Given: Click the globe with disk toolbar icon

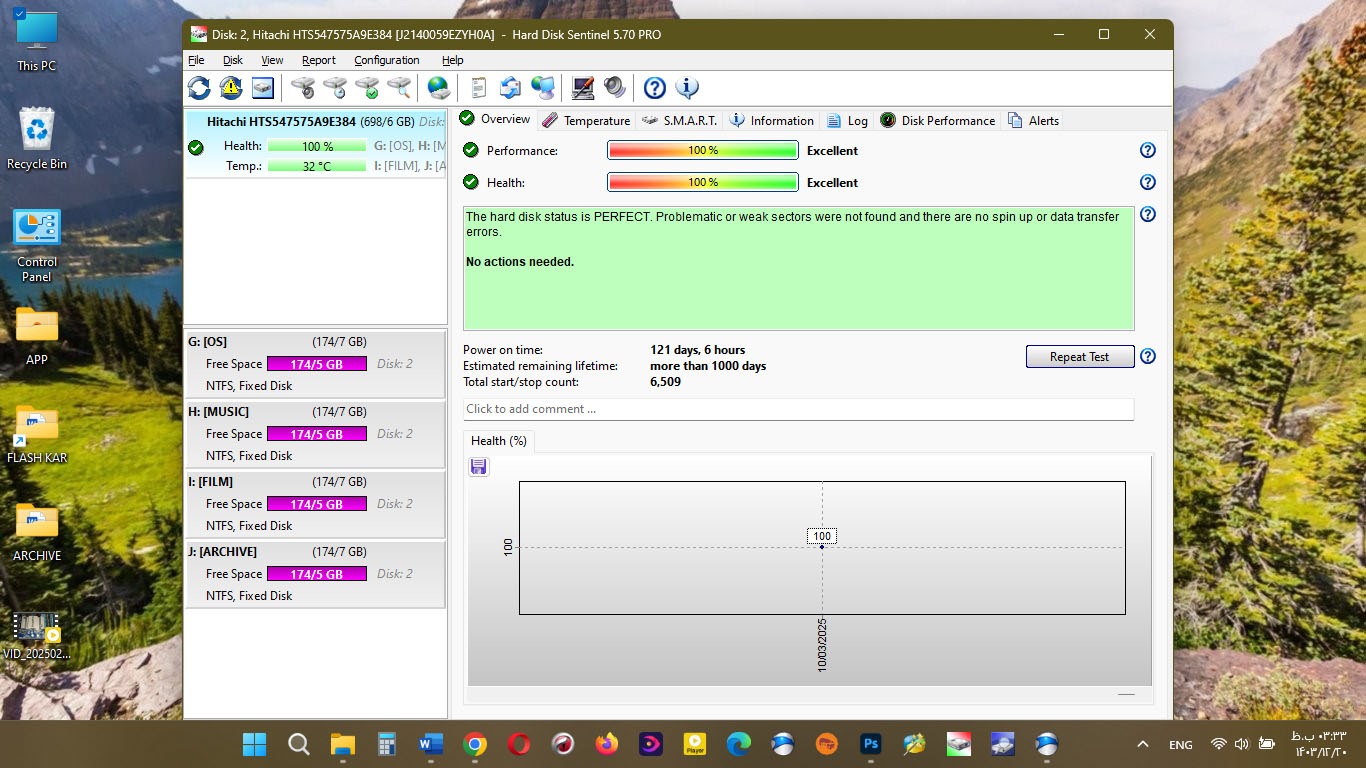Looking at the screenshot, I should (438, 88).
